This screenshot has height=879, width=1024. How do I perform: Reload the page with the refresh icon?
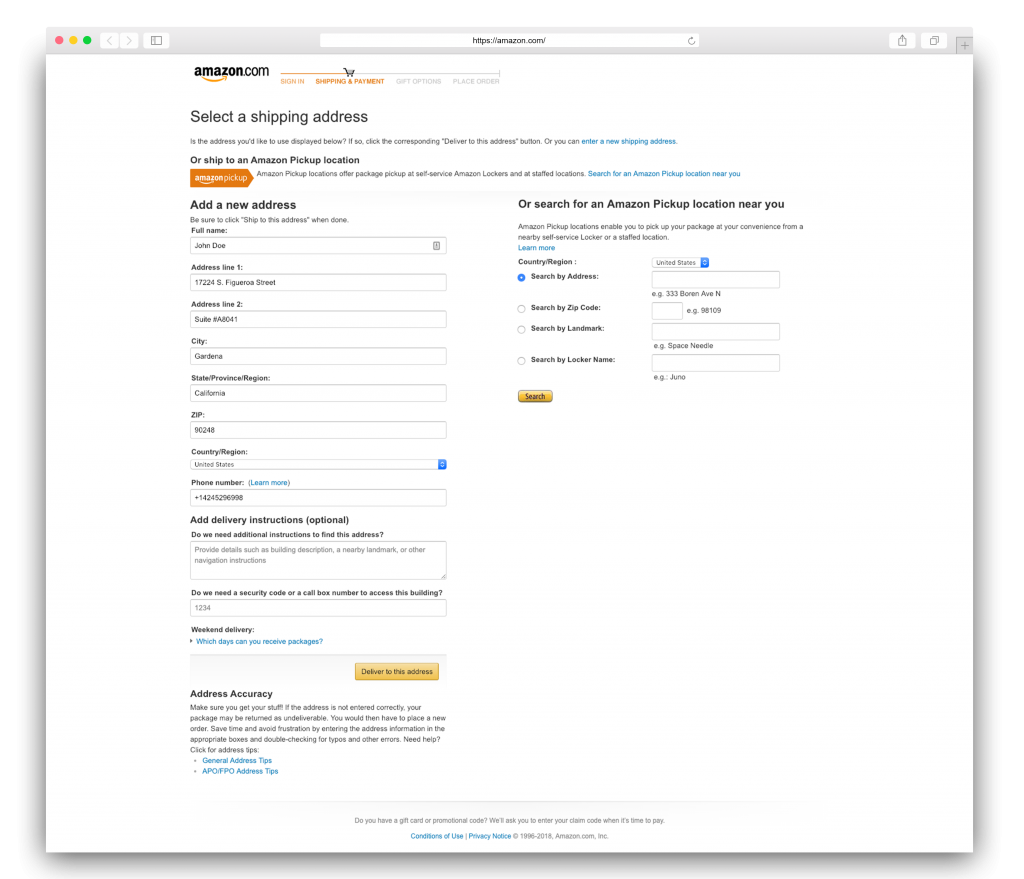tap(691, 40)
